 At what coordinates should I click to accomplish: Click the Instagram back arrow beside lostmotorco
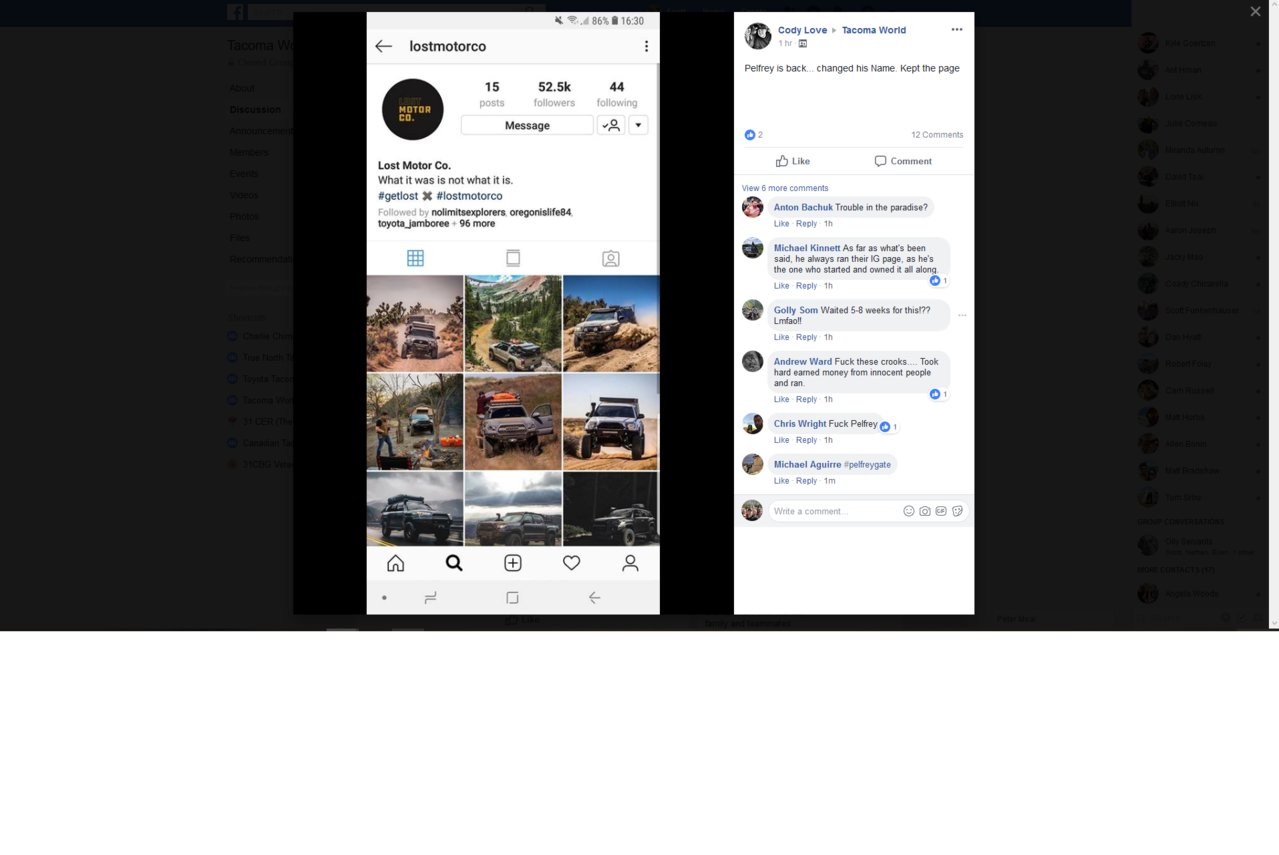point(383,46)
